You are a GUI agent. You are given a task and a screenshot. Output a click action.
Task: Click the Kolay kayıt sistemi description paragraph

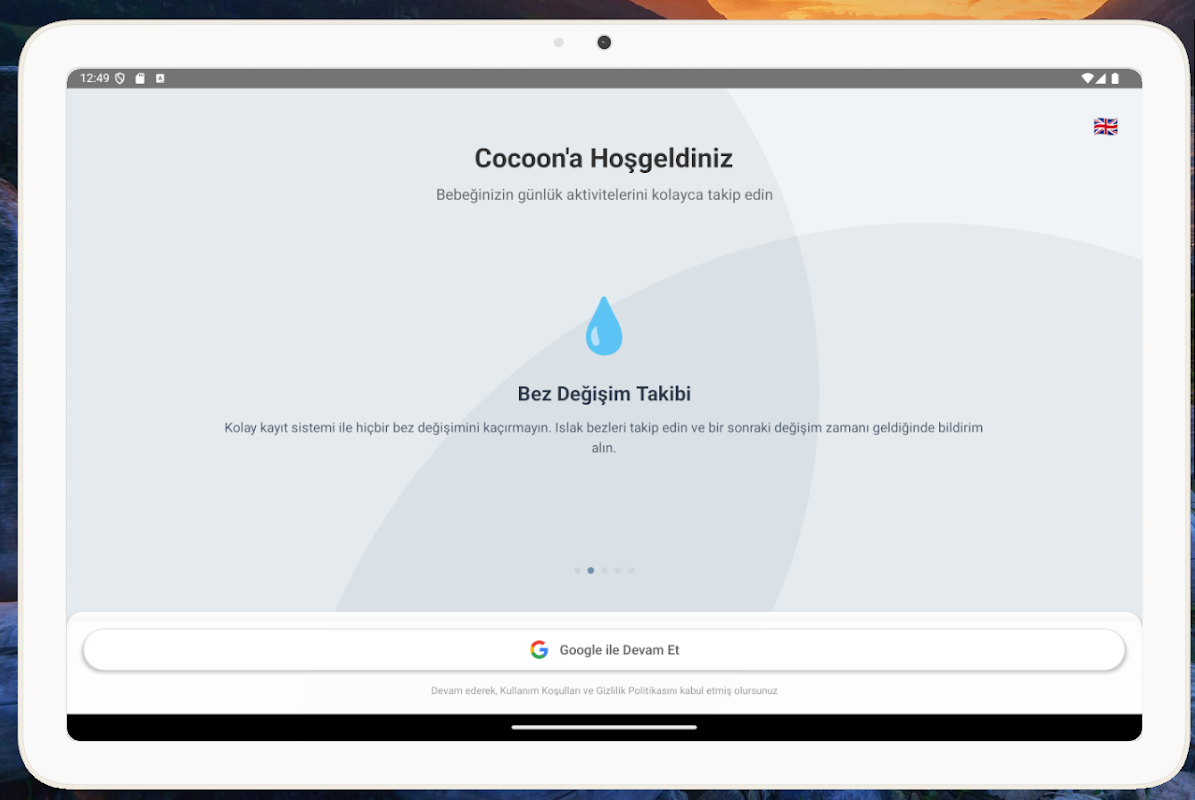604,437
